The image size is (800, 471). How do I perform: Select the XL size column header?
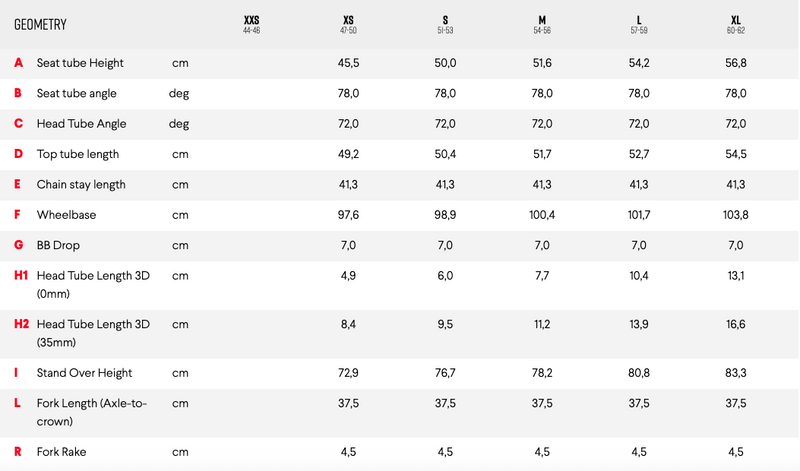(736, 24)
